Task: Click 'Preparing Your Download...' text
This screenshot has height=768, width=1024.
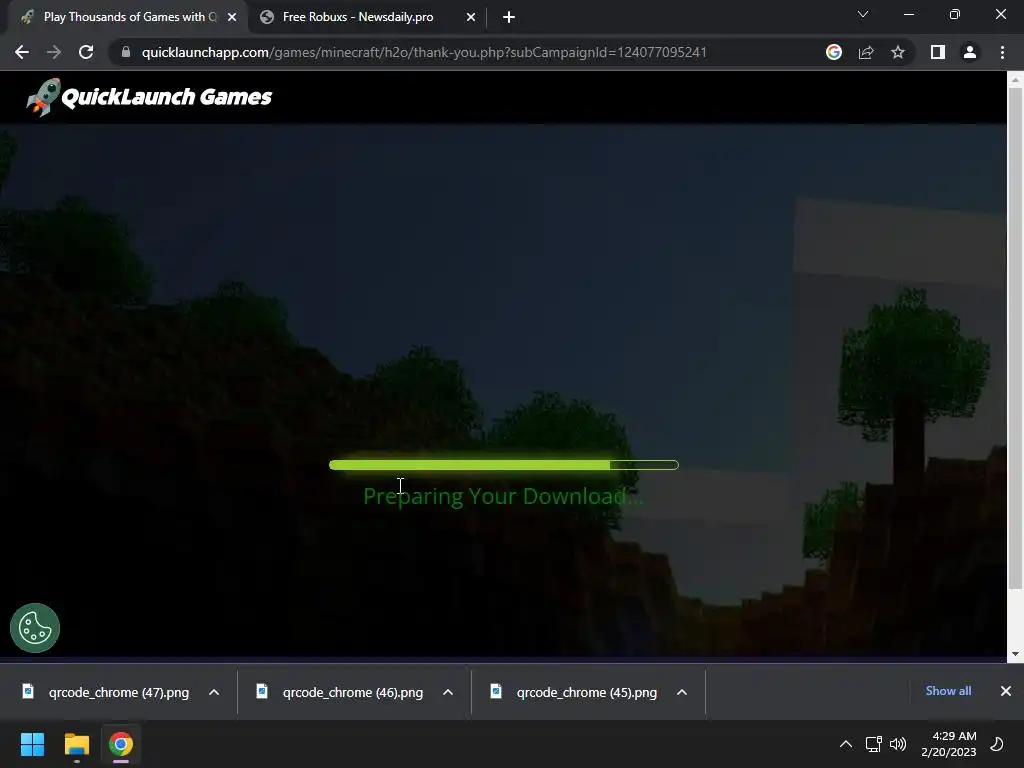Action: coord(503,496)
